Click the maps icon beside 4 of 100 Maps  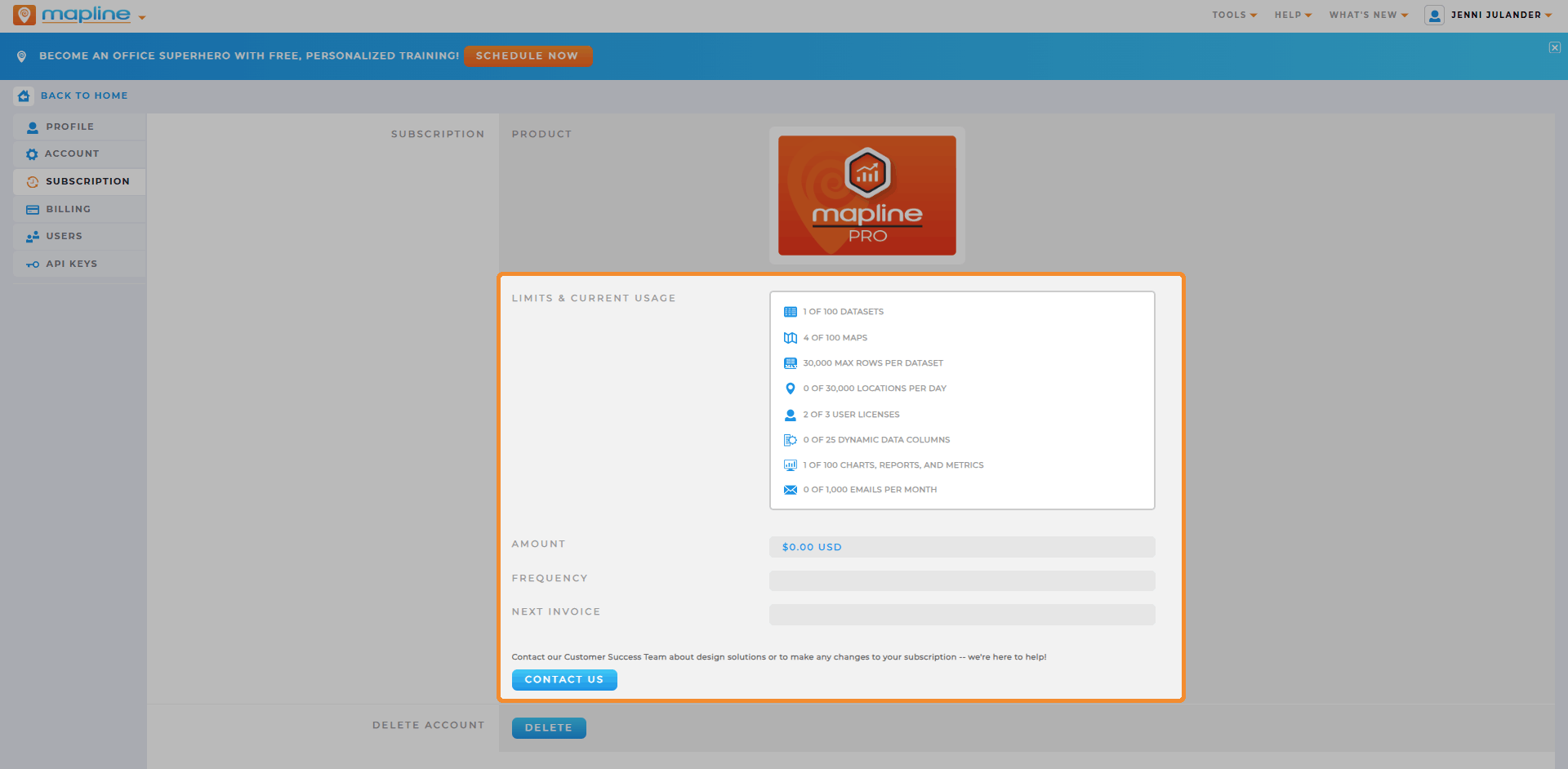tap(791, 338)
